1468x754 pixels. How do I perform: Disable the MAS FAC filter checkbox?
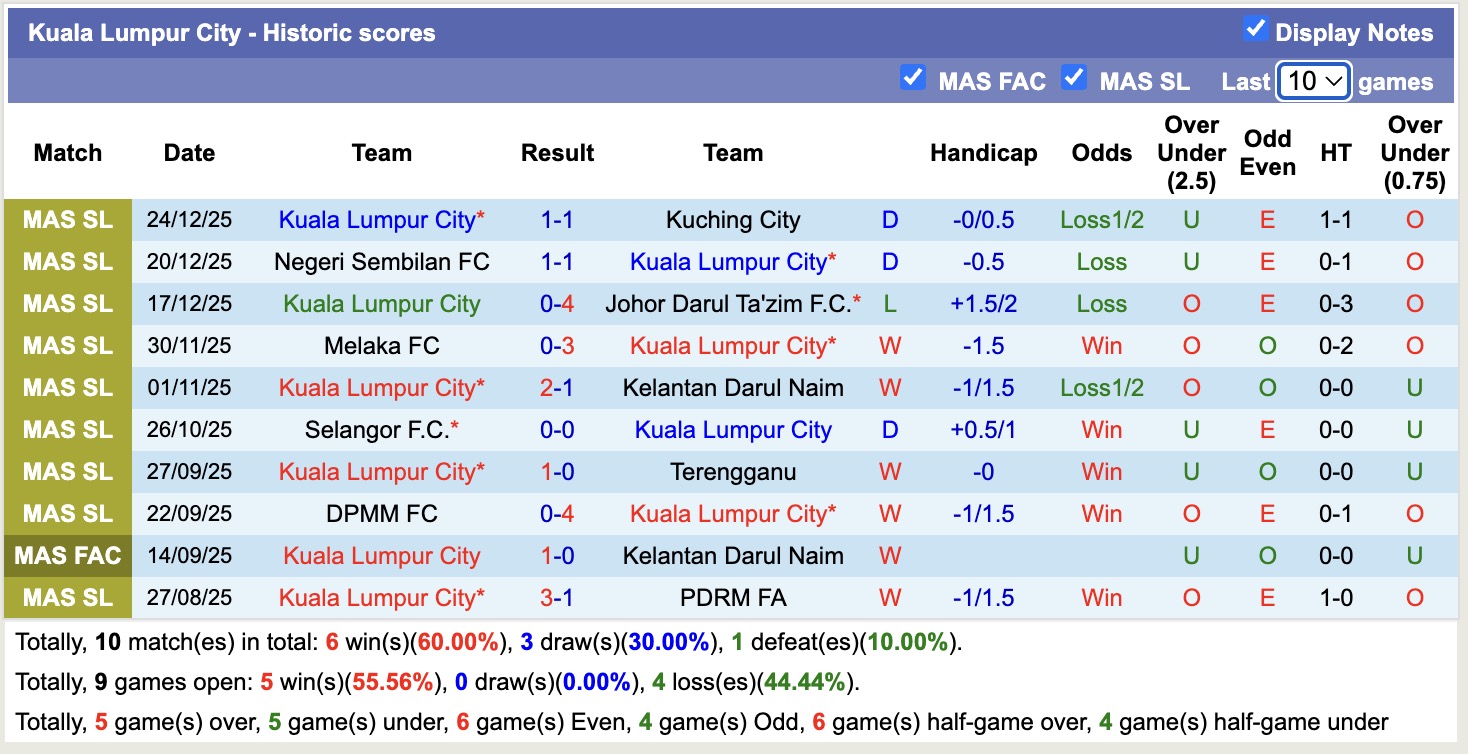(913, 77)
